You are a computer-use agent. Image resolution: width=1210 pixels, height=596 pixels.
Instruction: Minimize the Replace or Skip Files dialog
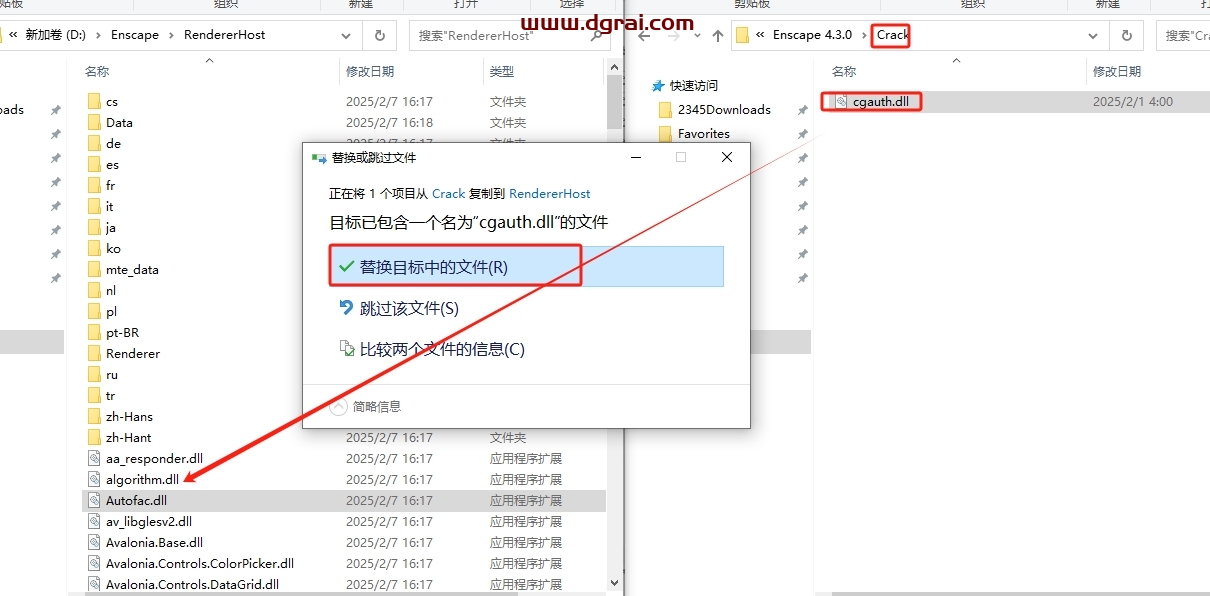tap(635, 157)
